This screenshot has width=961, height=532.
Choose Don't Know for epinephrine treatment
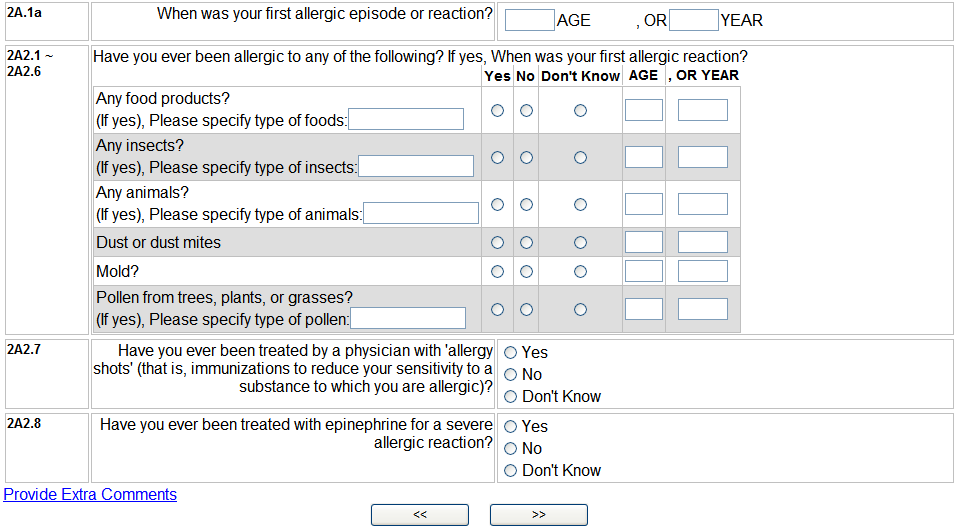pyautogui.click(x=511, y=470)
